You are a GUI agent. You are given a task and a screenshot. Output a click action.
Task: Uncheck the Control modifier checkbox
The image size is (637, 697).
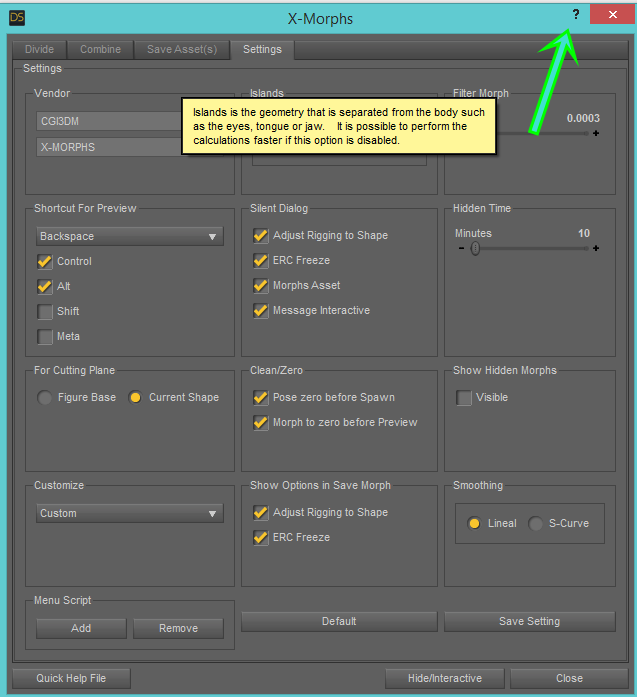pos(44,261)
